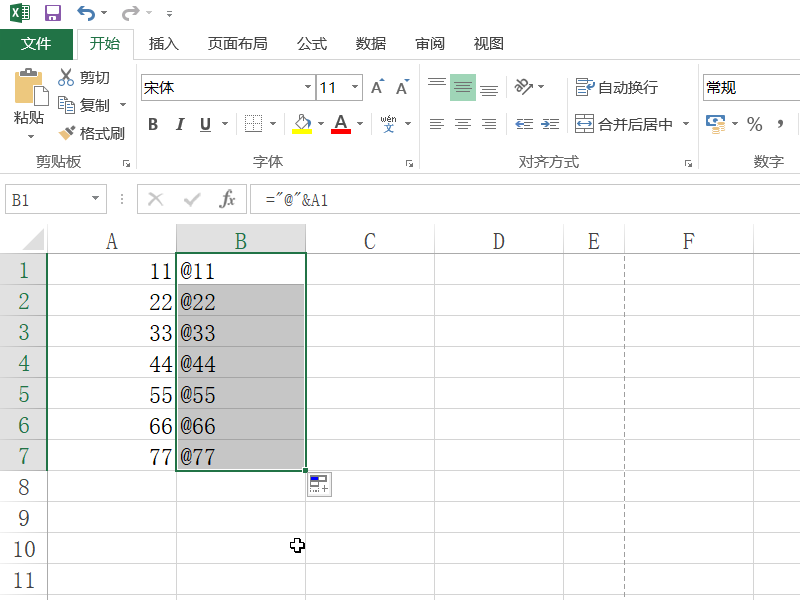Expand the font color dropdown arrow
This screenshot has width=800, height=600.
[x=360, y=124]
